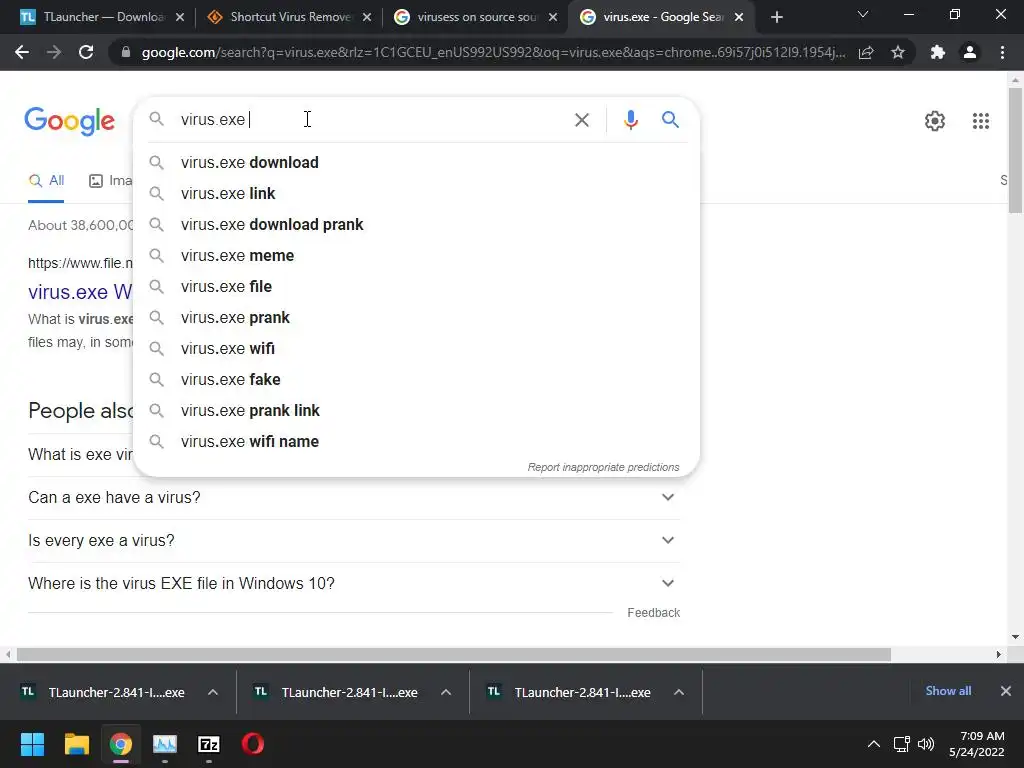Viewport: 1024px width, 768px height.
Task: Open Google settings gear icon
Action: click(935, 121)
